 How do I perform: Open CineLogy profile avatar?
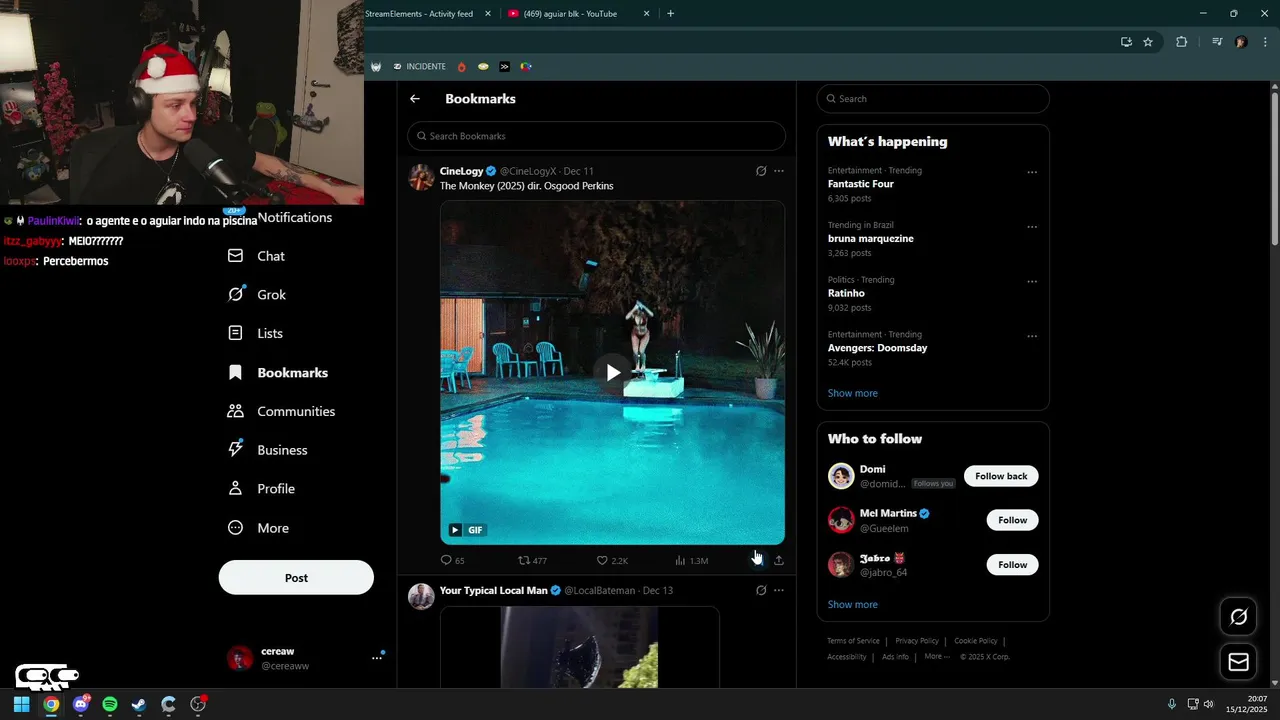point(421,177)
